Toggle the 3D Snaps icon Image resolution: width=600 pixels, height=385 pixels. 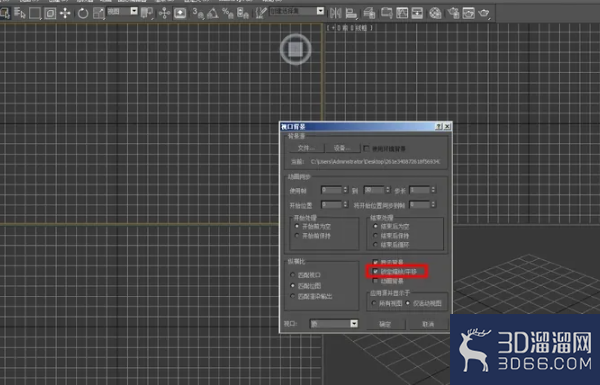(198, 13)
